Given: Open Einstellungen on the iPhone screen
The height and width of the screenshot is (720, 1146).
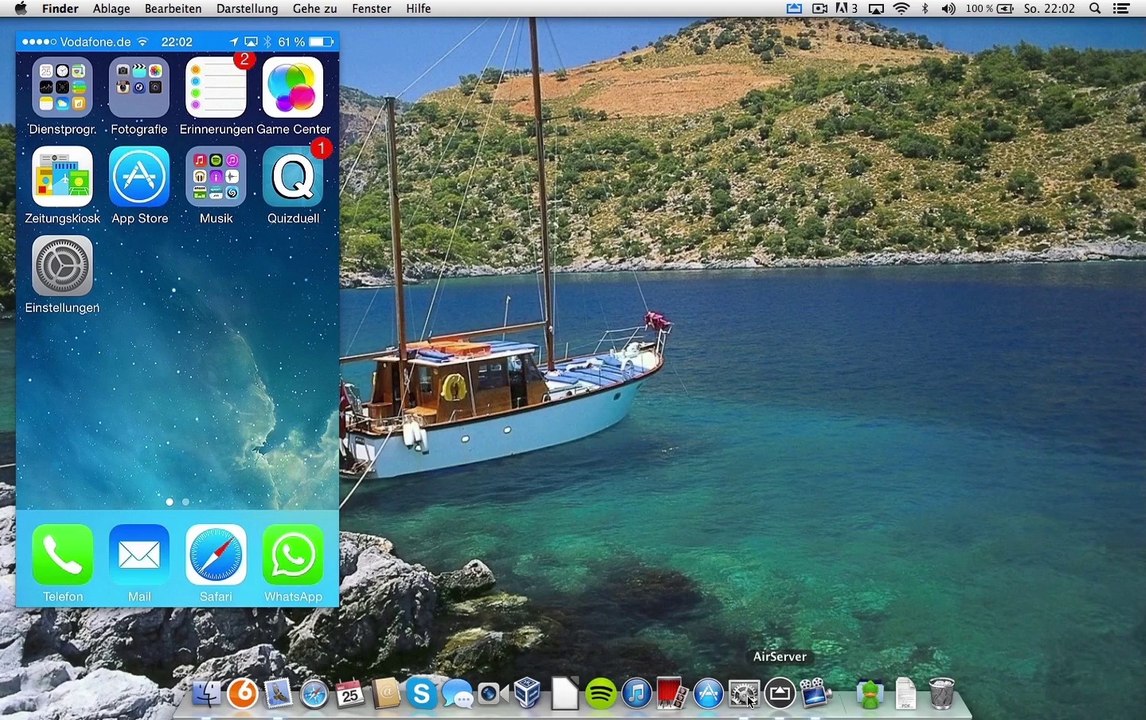Looking at the screenshot, I should coord(62,265).
